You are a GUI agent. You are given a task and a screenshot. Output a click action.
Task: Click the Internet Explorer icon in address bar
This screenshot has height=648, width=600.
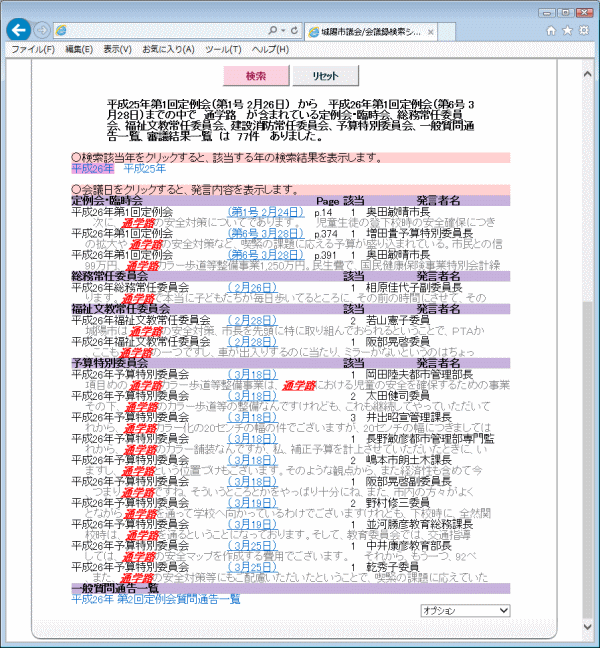click(61, 31)
